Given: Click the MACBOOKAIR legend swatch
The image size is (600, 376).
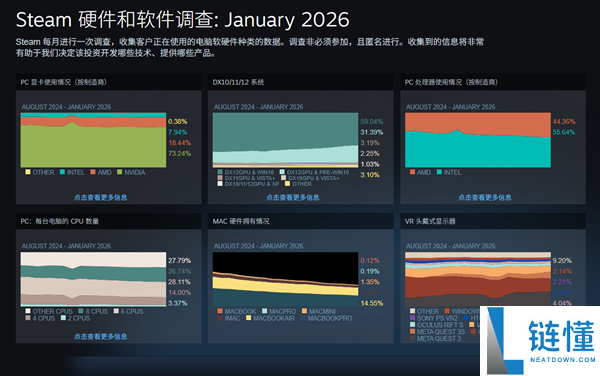Looking at the screenshot, I should (249, 318).
